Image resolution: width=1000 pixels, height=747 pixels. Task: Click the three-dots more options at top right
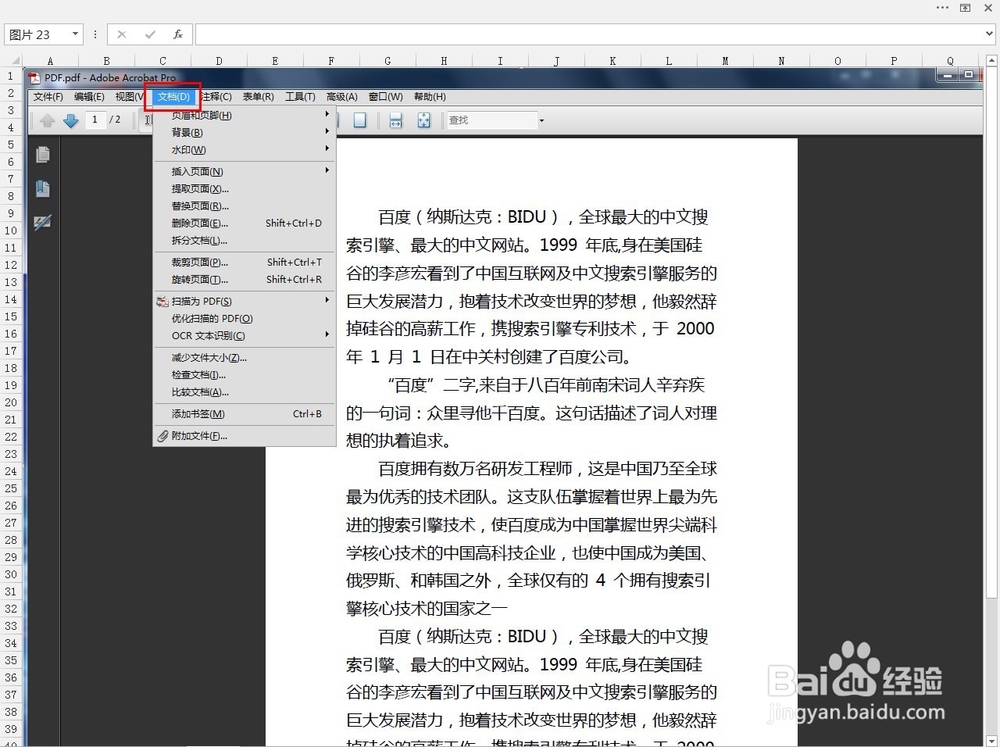[943, 8]
